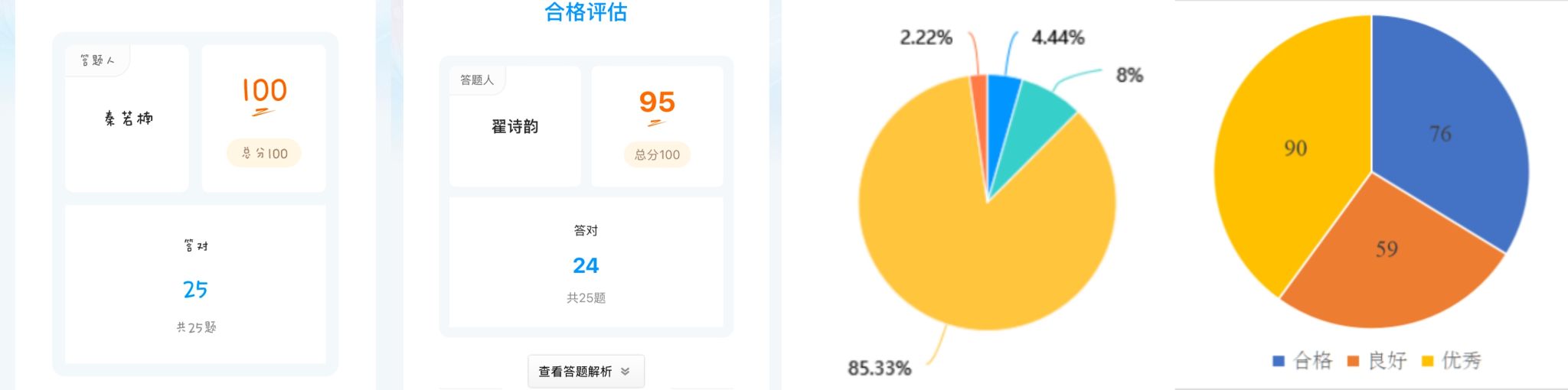Click the 答题人 tag above 翟诗韵
This screenshot has height=390, width=1568.
[477, 80]
